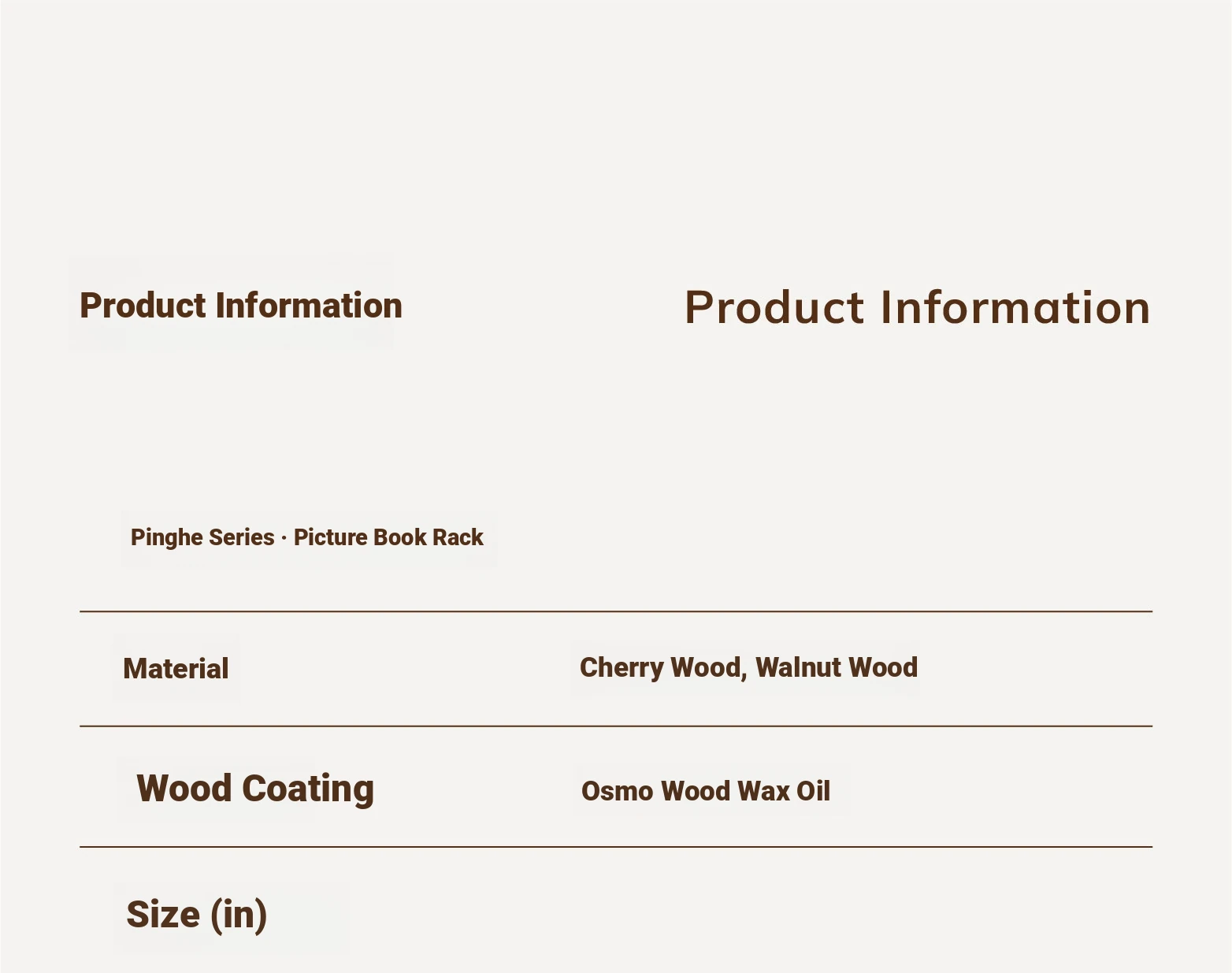Click "Information" in the large light-font title
This screenshot has width=1232, height=973.
(x=1015, y=307)
